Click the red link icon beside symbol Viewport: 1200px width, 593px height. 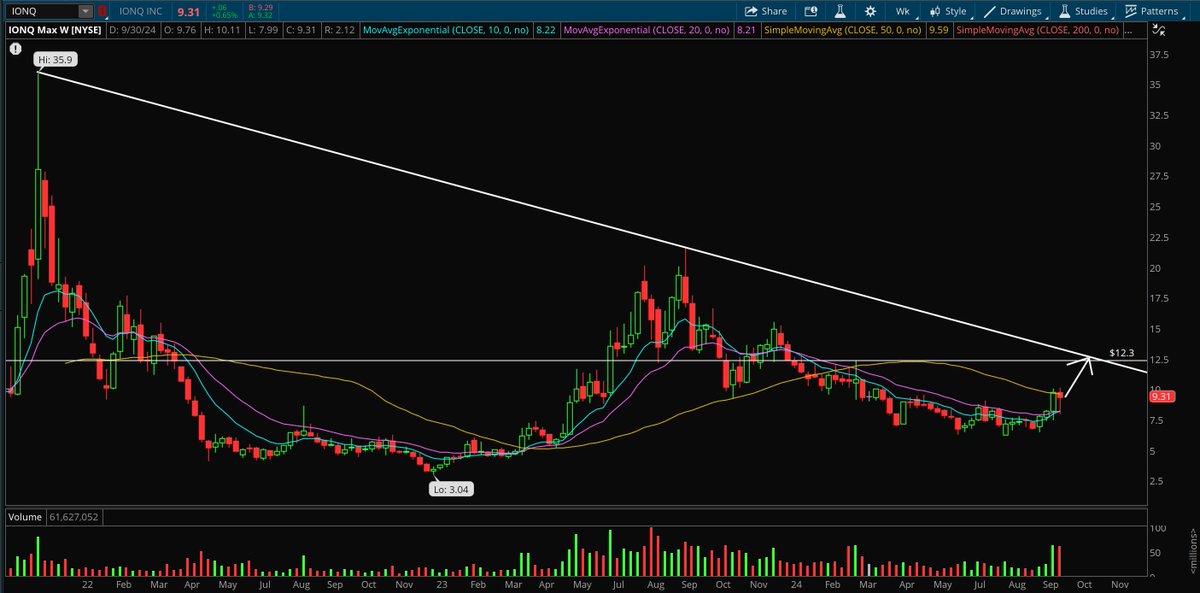click(101, 11)
